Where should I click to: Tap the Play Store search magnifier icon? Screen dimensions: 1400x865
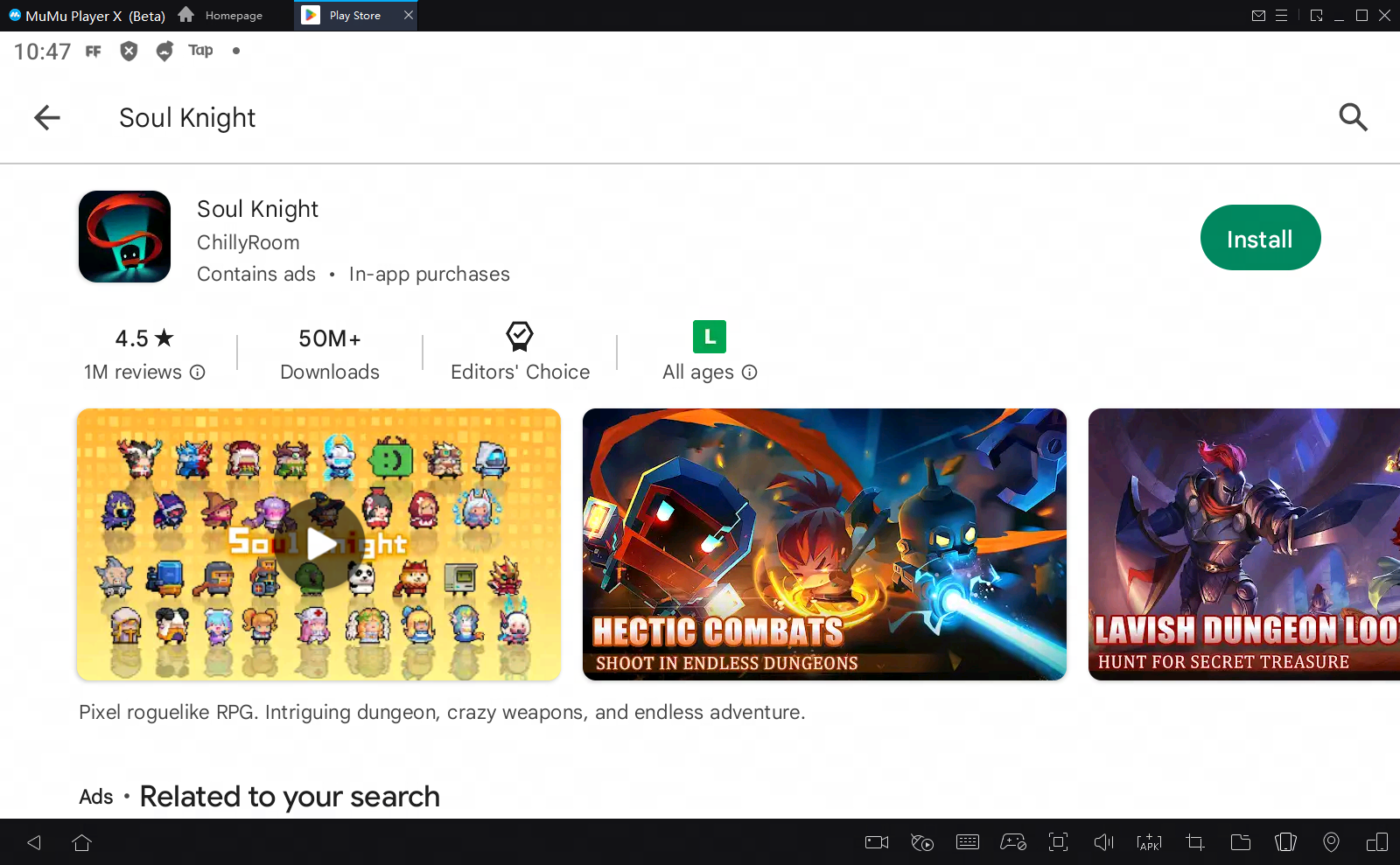click(x=1353, y=117)
